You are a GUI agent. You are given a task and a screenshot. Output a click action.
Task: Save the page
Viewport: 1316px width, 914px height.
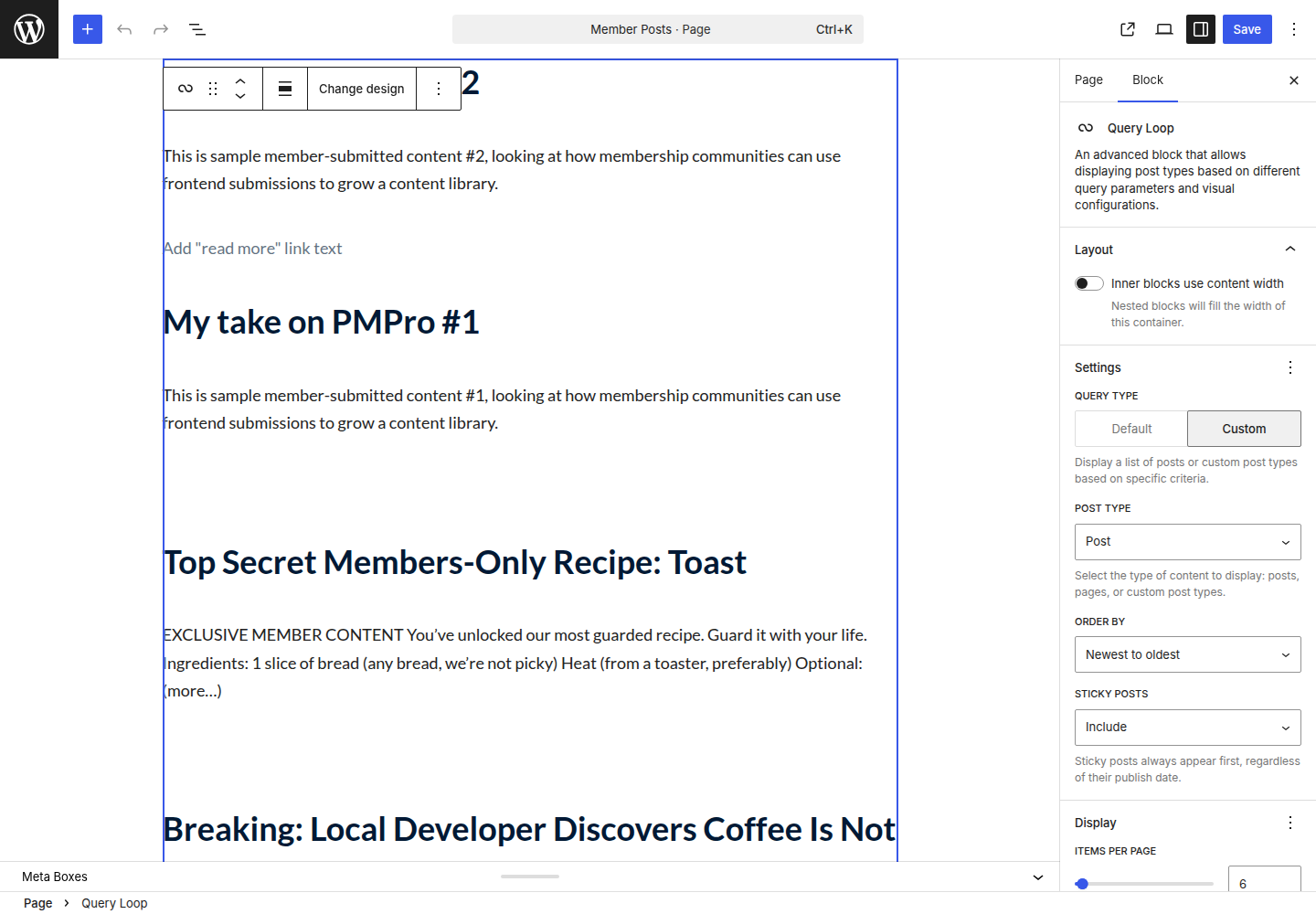pos(1247,29)
